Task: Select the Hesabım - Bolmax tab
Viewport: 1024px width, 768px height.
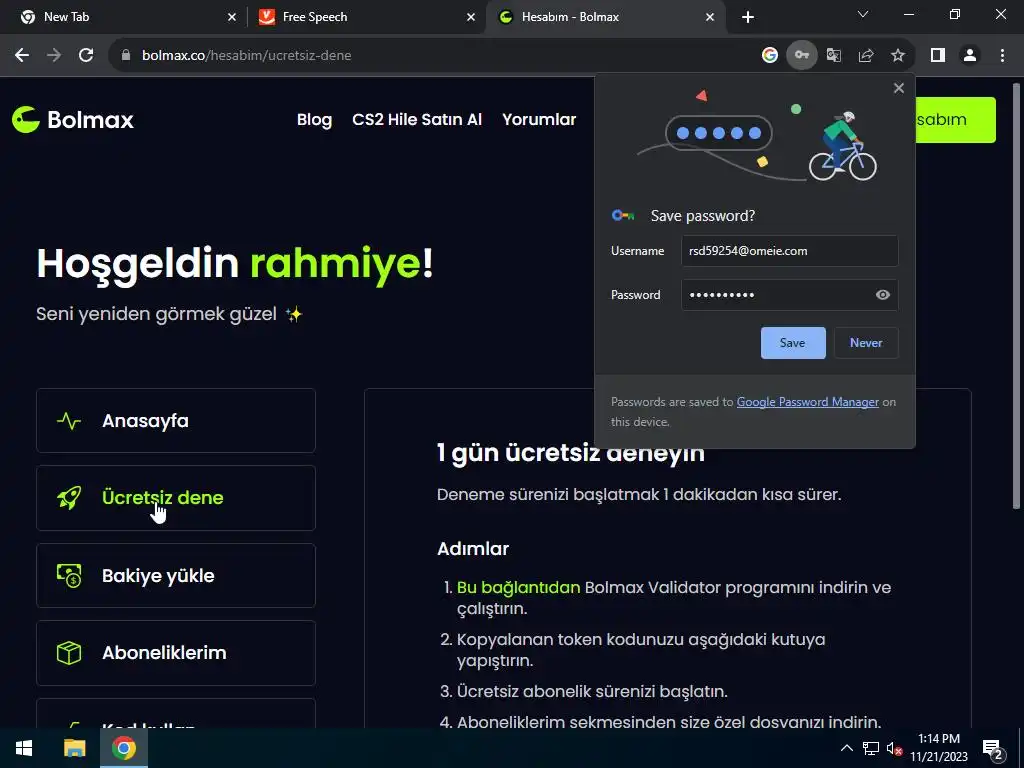Action: tap(605, 17)
